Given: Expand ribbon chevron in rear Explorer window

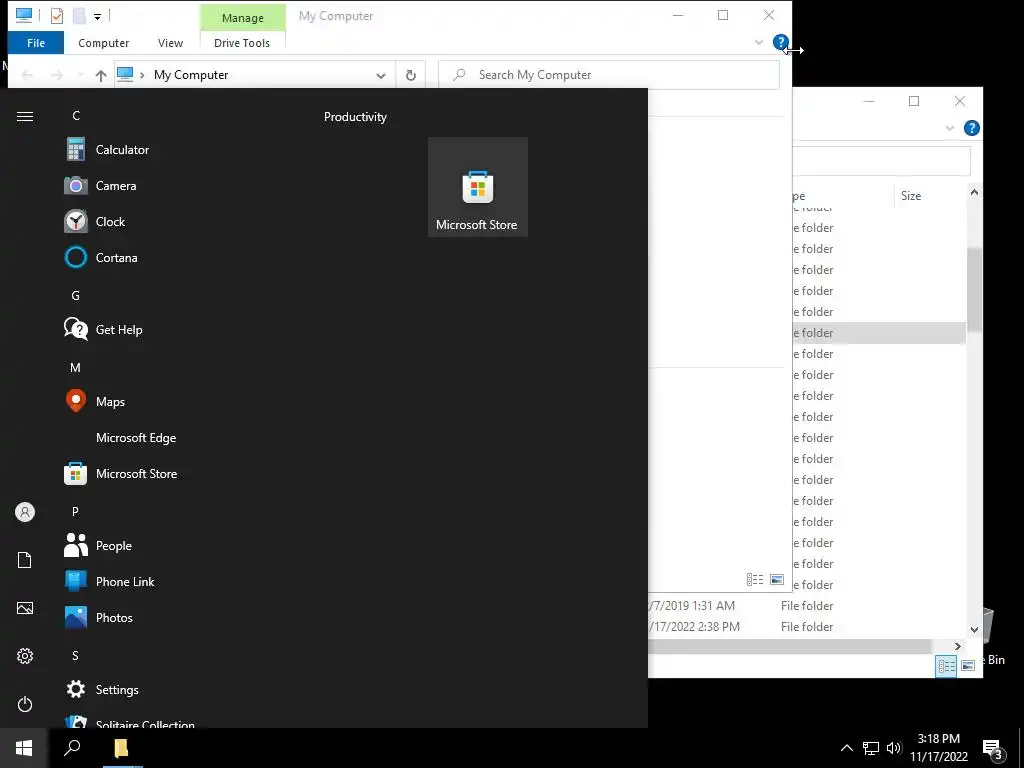Looking at the screenshot, I should 950,128.
